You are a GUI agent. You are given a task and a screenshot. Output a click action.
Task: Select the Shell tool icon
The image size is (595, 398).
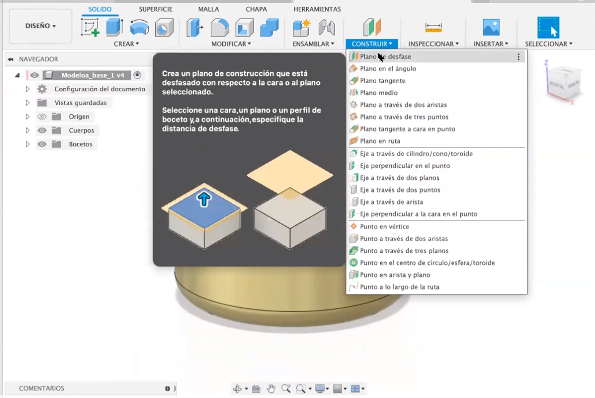click(244, 28)
